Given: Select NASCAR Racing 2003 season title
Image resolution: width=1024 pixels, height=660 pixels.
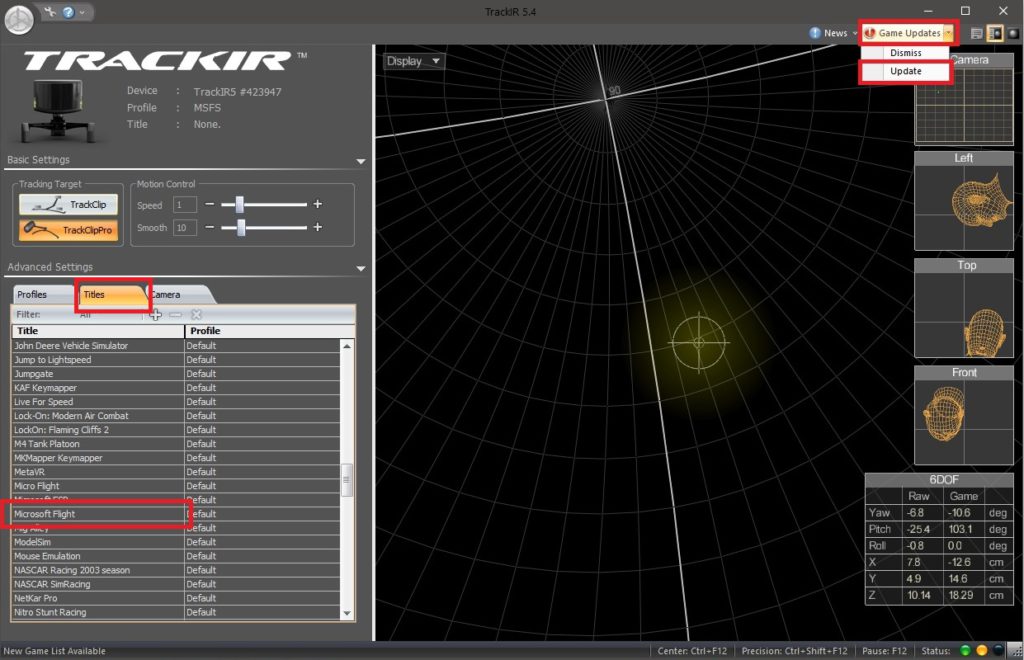Looking at the screenshot, I should click(98, 571).
